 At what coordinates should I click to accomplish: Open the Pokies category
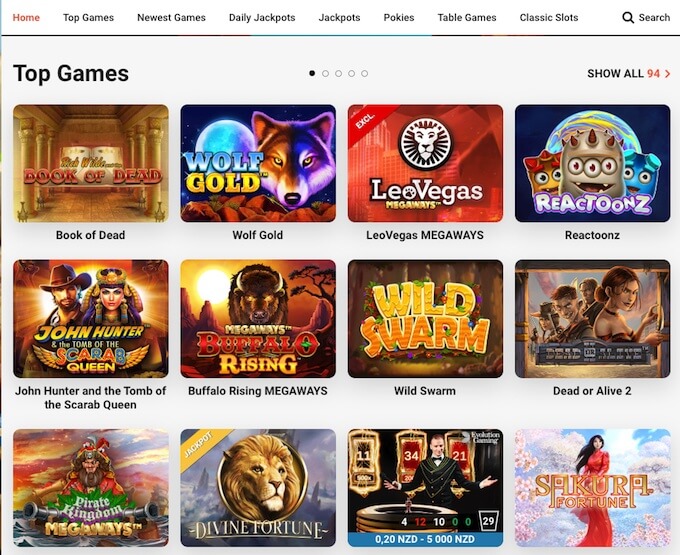pyautogui.click(x=399, y=18)
